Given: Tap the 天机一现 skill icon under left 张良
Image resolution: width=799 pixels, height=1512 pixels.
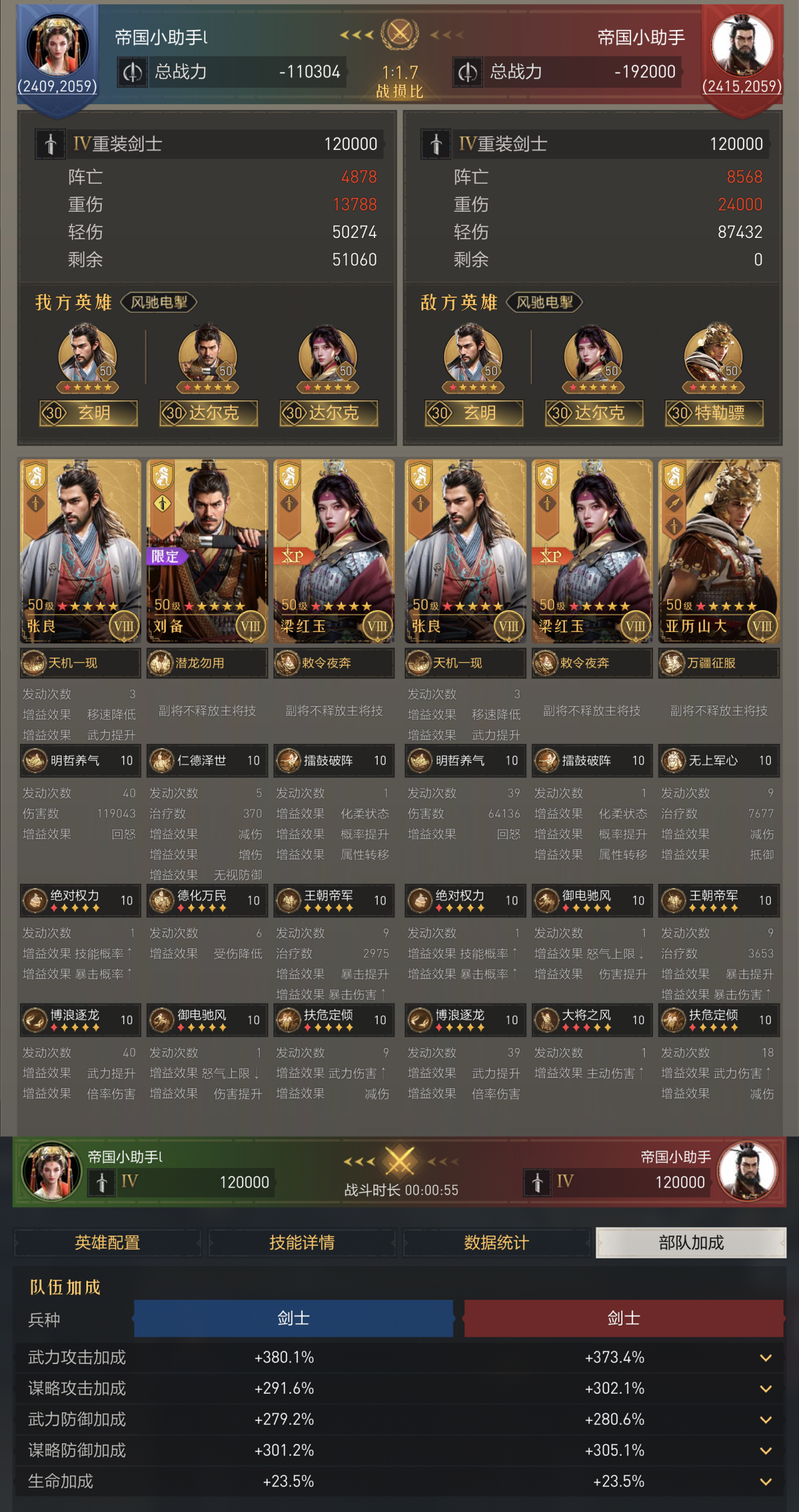Looking at the screenshot, I should 34,663.
